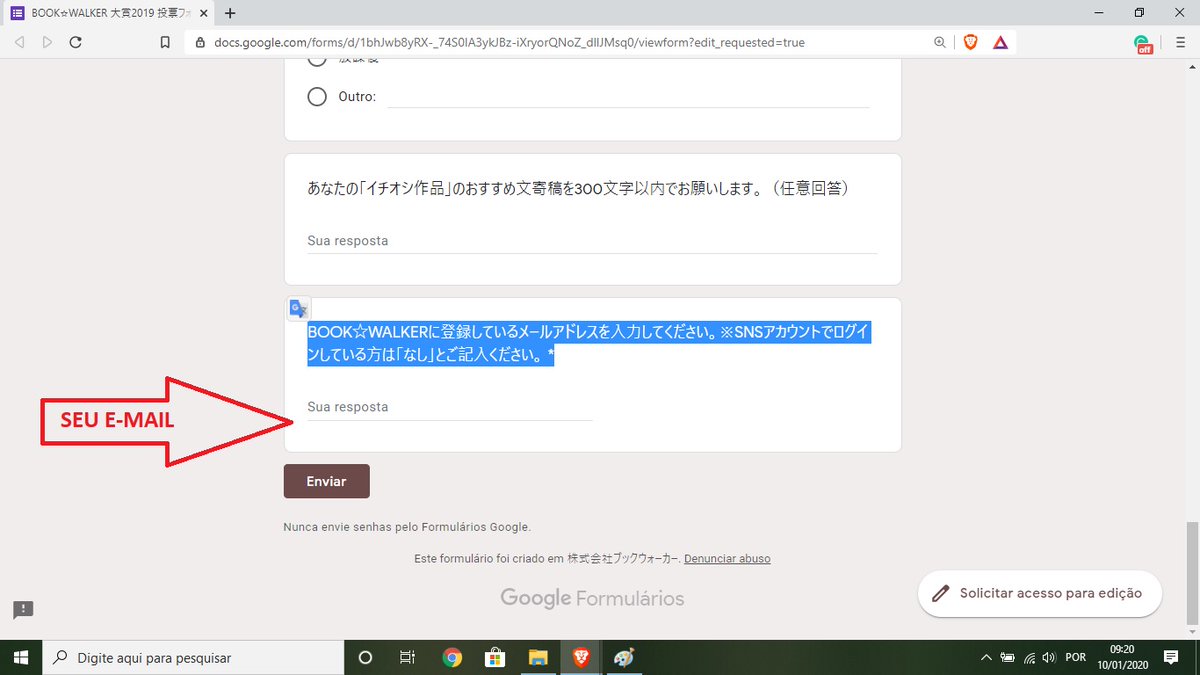Open the browser hamburger menu
The width and height of the screenshot is (1200, 675).
point(1180,43)
